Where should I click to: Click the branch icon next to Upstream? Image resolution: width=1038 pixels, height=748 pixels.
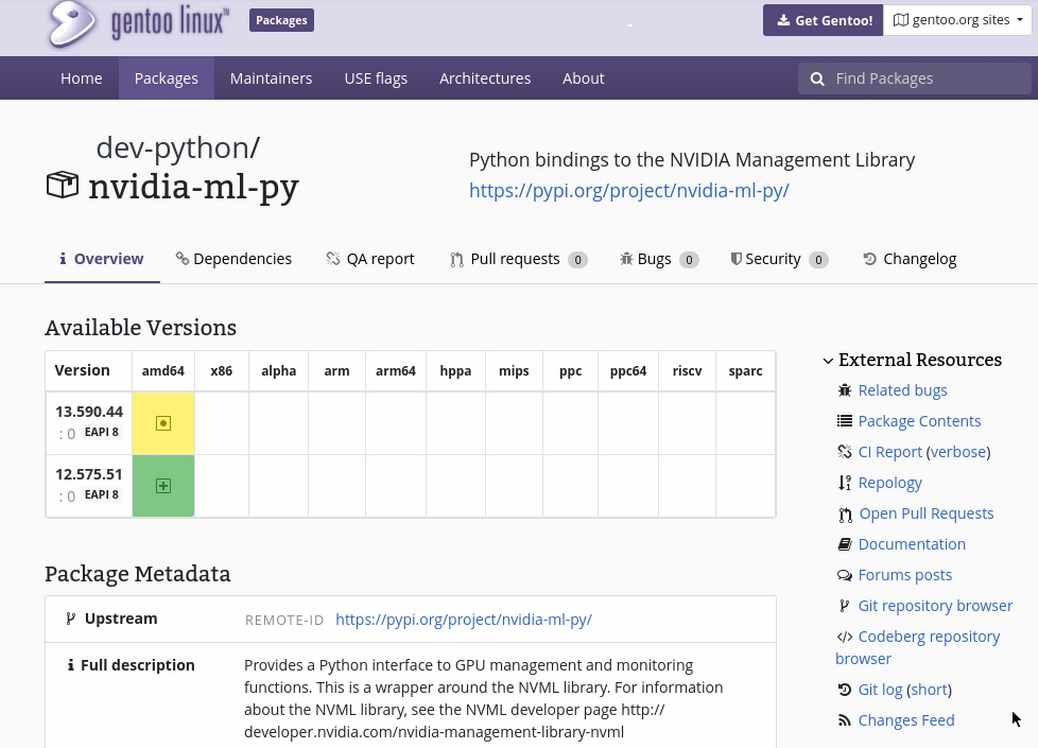pyautogui.click(x=70, y=618)
